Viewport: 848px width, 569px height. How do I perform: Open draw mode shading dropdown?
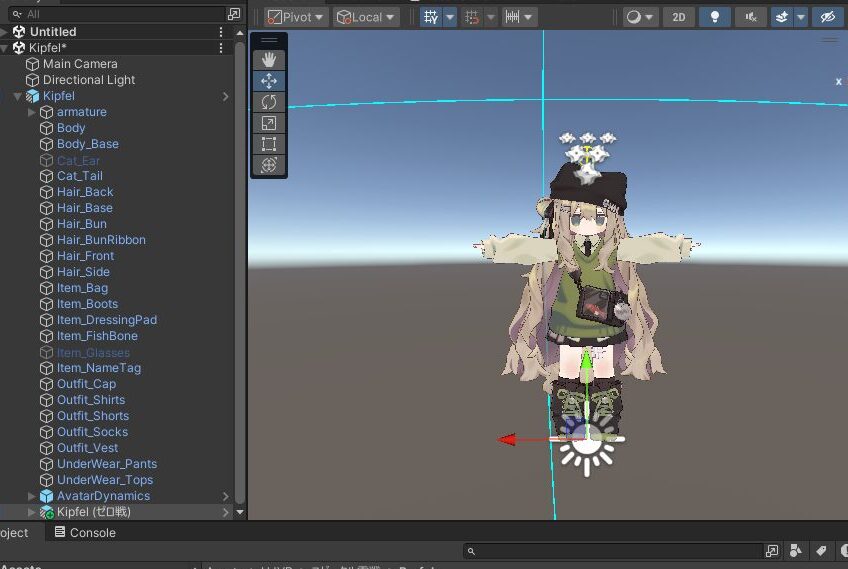[x=640, y=17]
